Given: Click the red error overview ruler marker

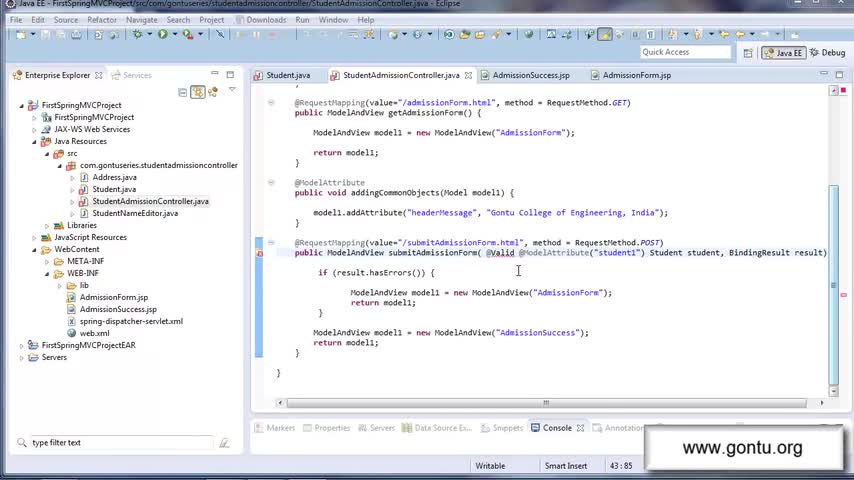Looking at the screenshot, I should click(x=844, y=295).
